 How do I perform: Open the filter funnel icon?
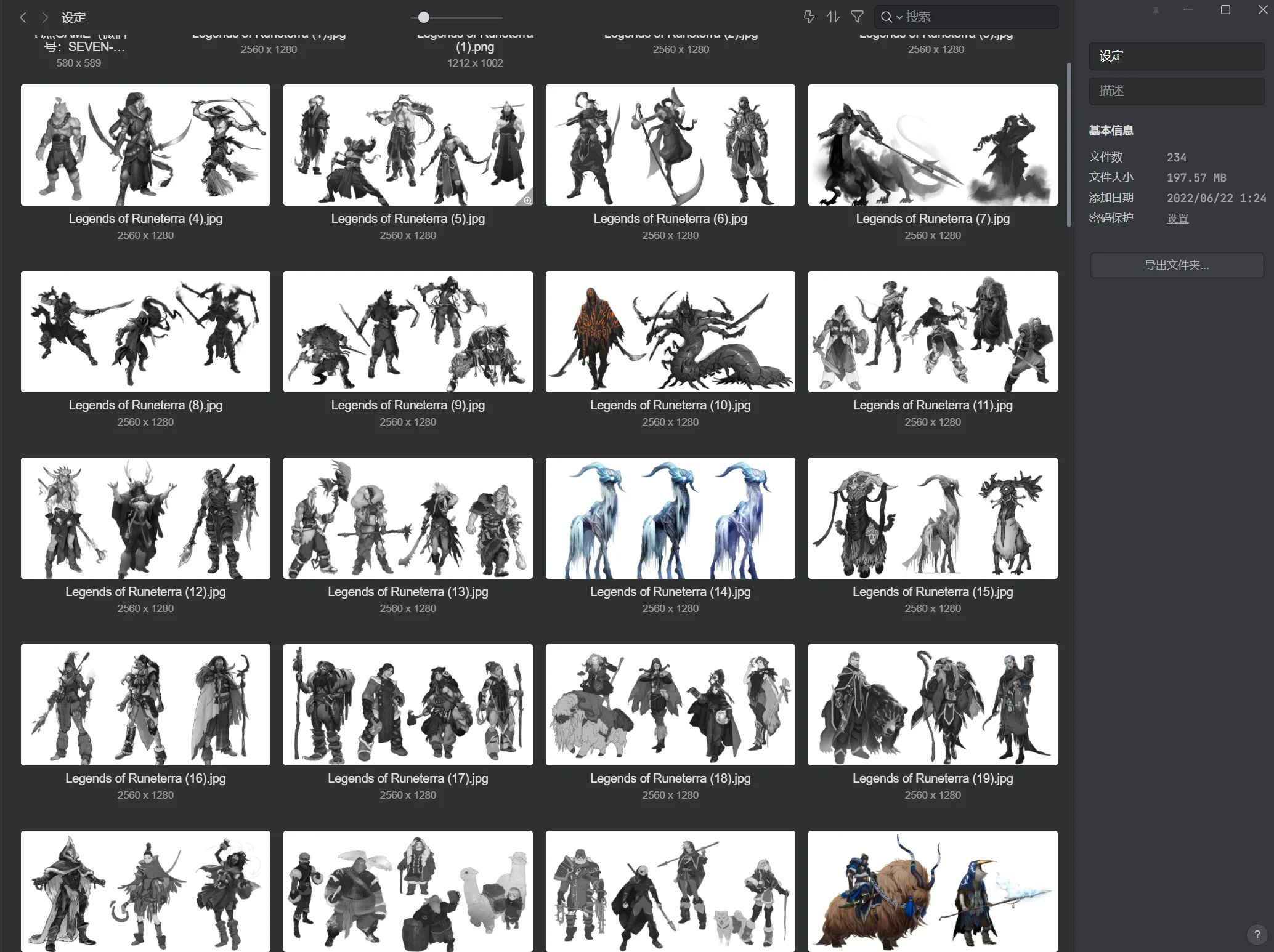point(857,17)
